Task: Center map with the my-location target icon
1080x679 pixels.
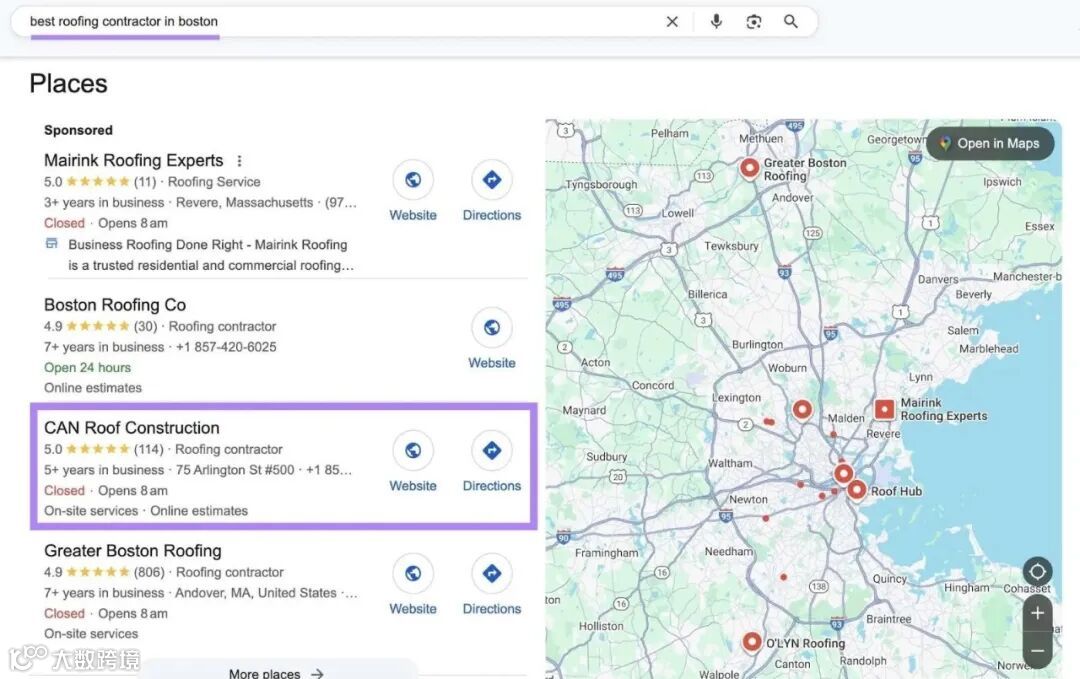Action: 1037,572
